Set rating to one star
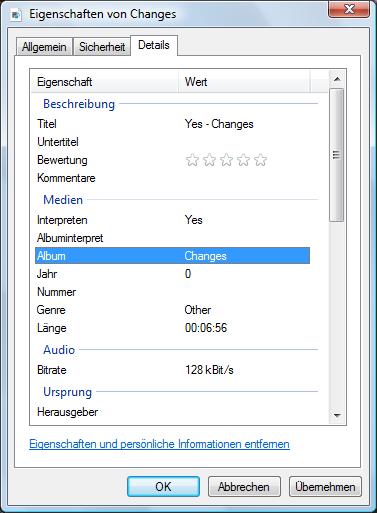The height and width of the screenshot is (513, 377). point(192,160)
